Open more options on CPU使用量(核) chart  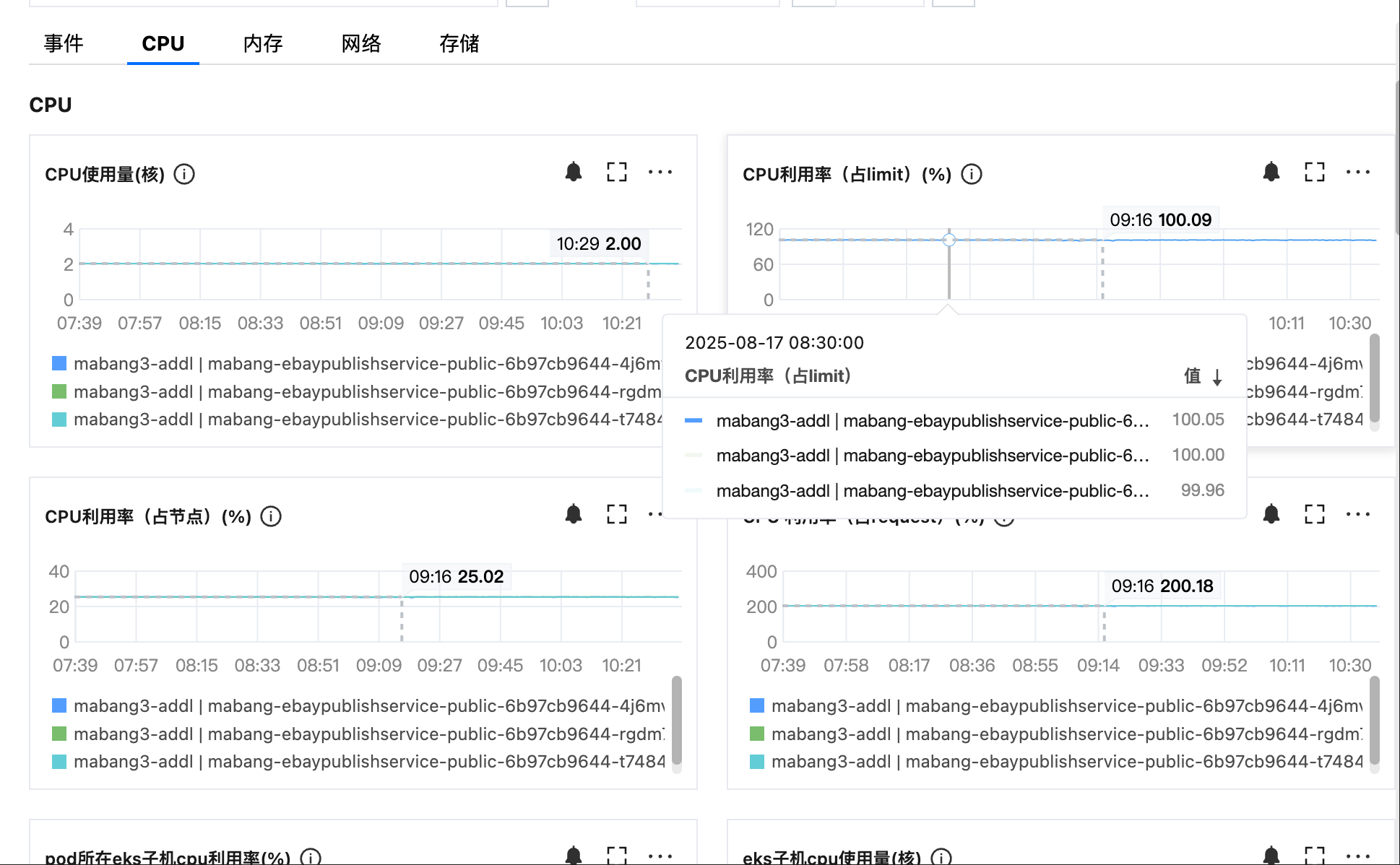(x=660, y=172)
